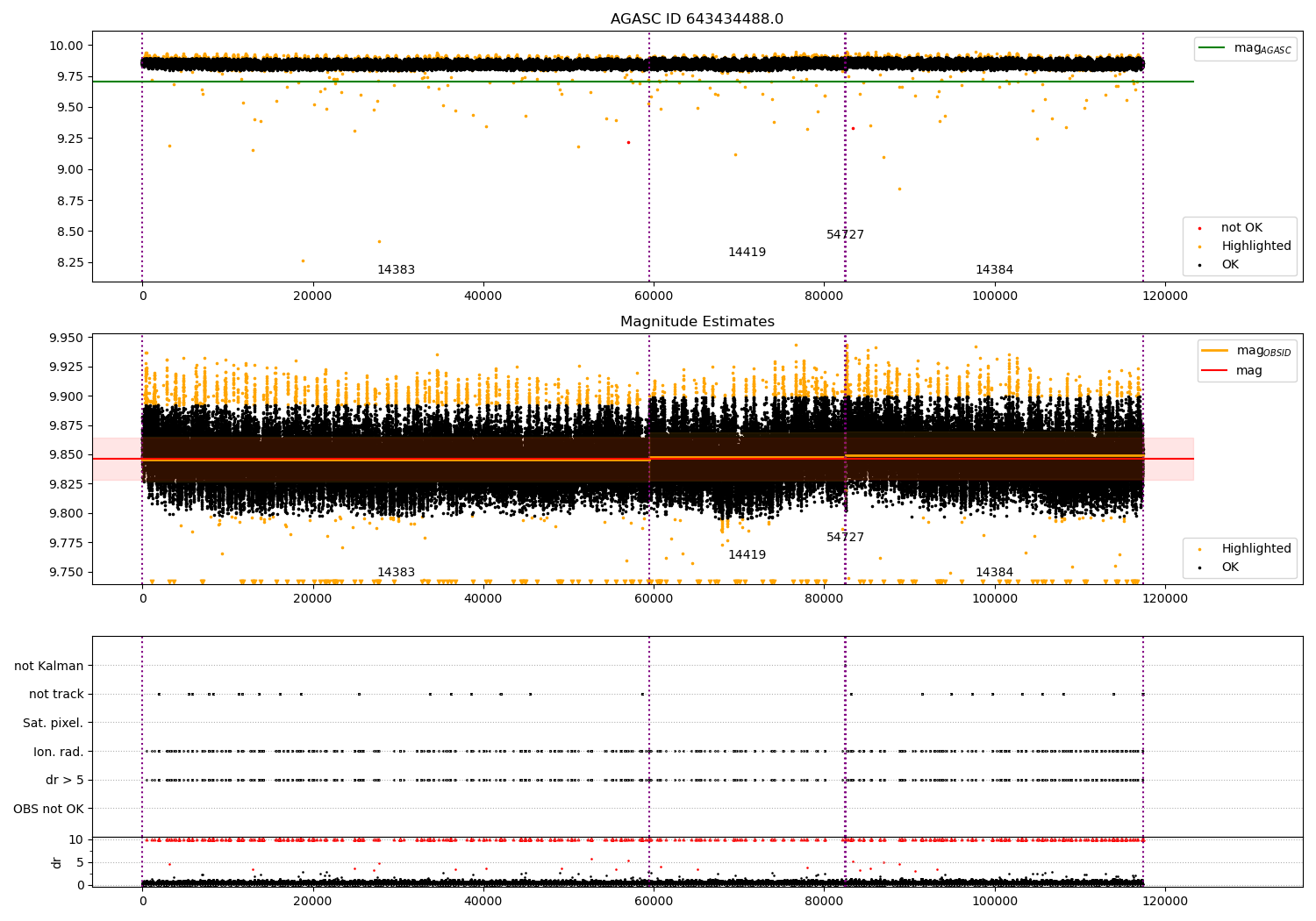Click the '9.900' y-axis tick label
The height and width of the screenshot is (921, 1316).
(67, 396)
